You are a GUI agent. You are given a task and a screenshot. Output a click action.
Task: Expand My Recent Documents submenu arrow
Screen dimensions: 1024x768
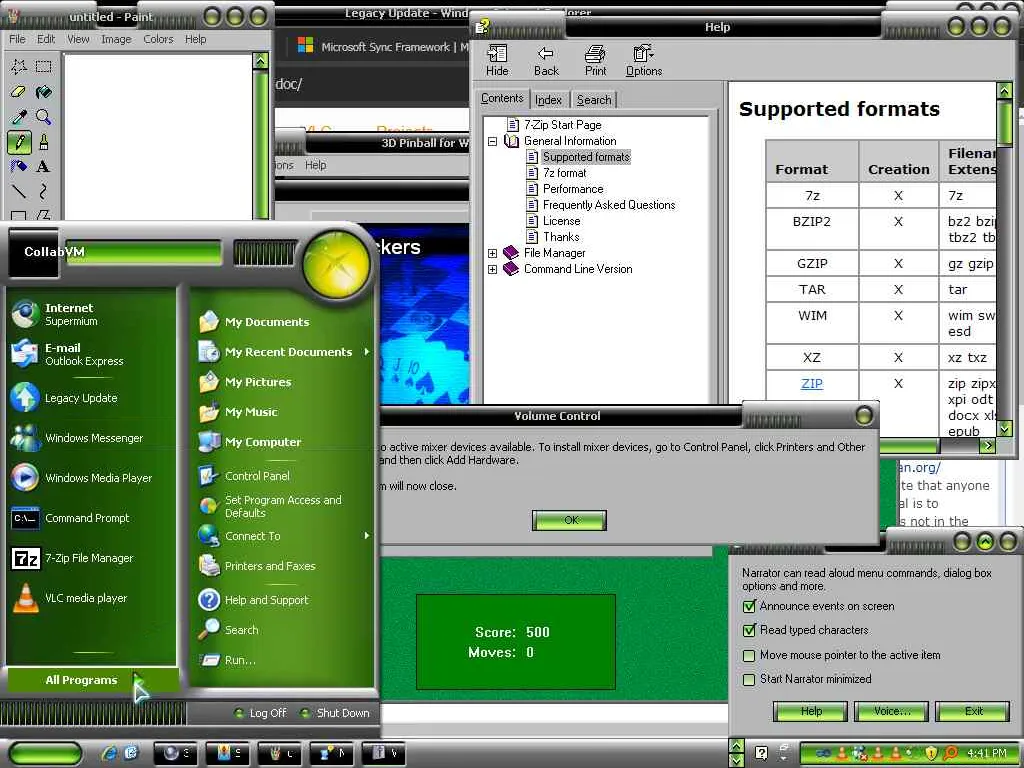pyautogui.click(x=366, y=352)
